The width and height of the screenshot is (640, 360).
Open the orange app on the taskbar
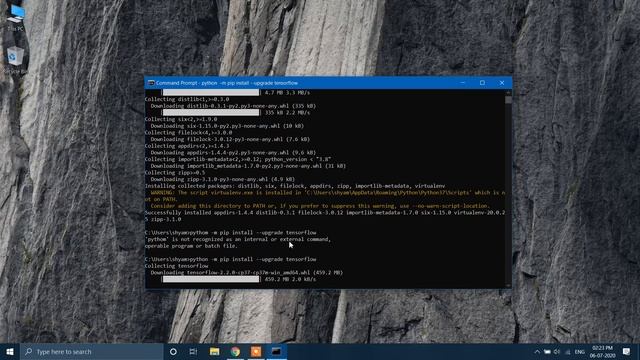(x=256, y=351)
